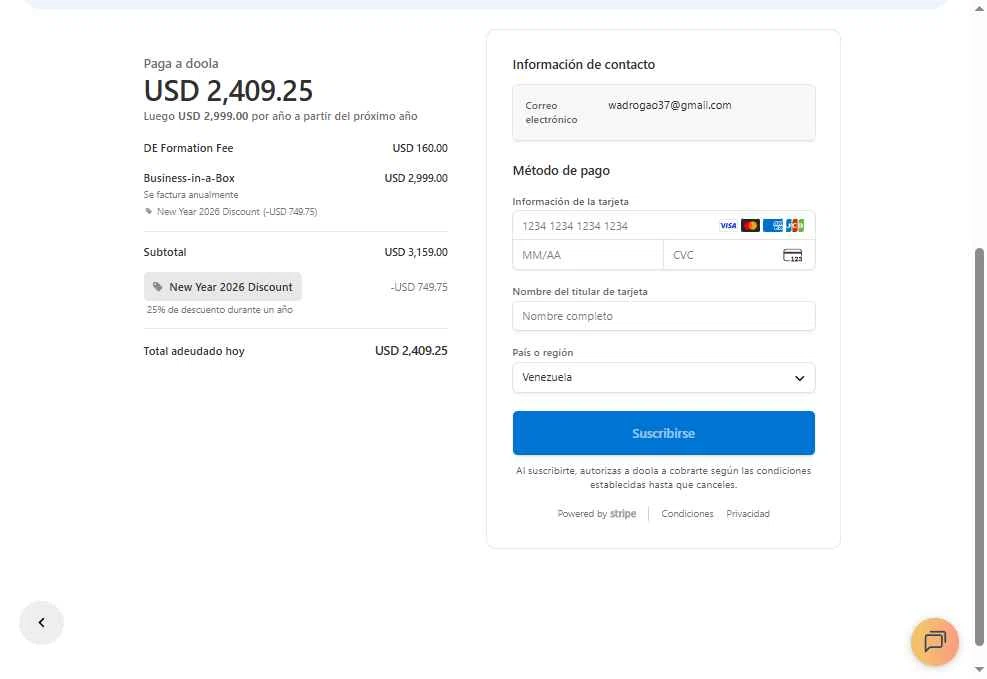
Task: Click the Mastercard logo
Action: tap(750, 225)
